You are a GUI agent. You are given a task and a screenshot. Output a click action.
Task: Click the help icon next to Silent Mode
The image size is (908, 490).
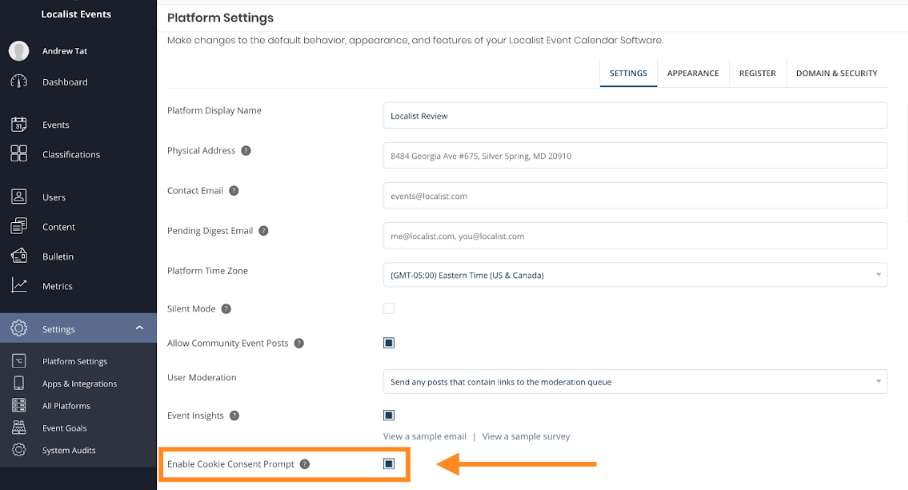[x=226, y=309]
